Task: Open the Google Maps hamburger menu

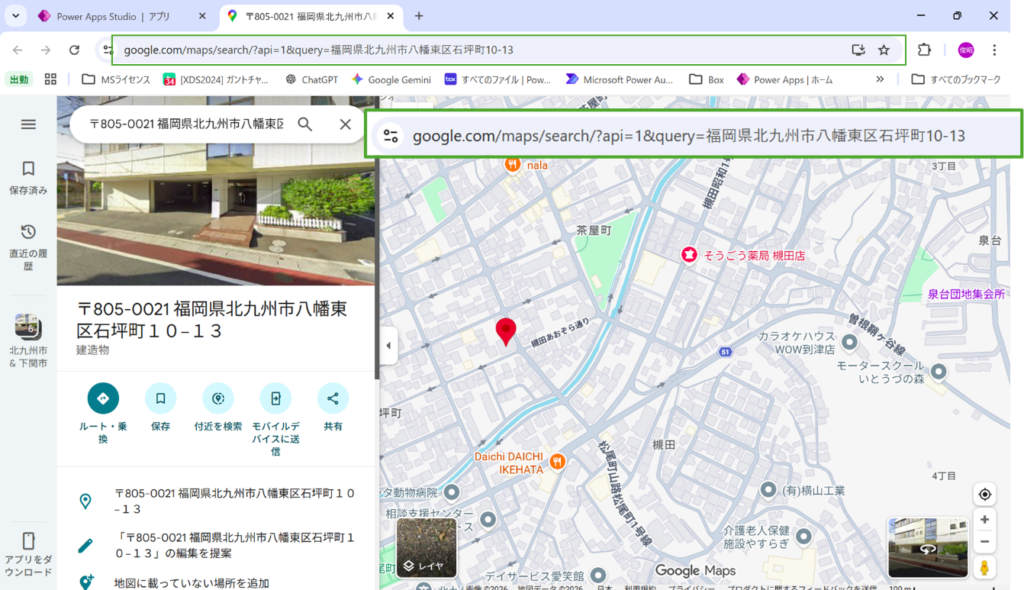Action: 28,124
